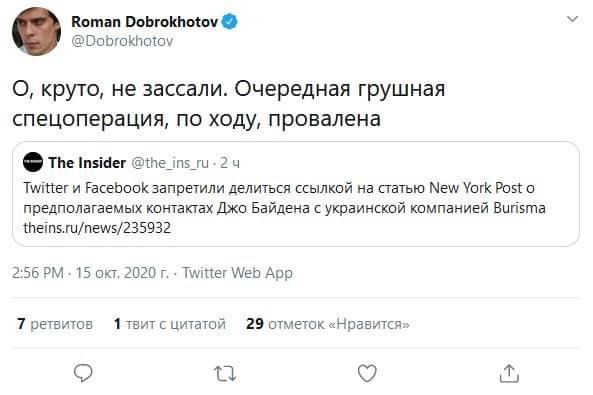
Task: Click the 2:56 PM timestamp
Action: tap(38, 273)
